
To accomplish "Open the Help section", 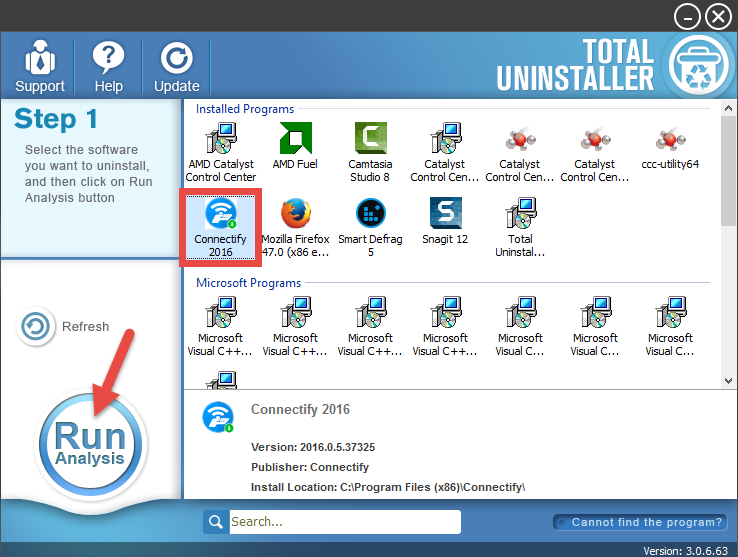I will (108, 66).
